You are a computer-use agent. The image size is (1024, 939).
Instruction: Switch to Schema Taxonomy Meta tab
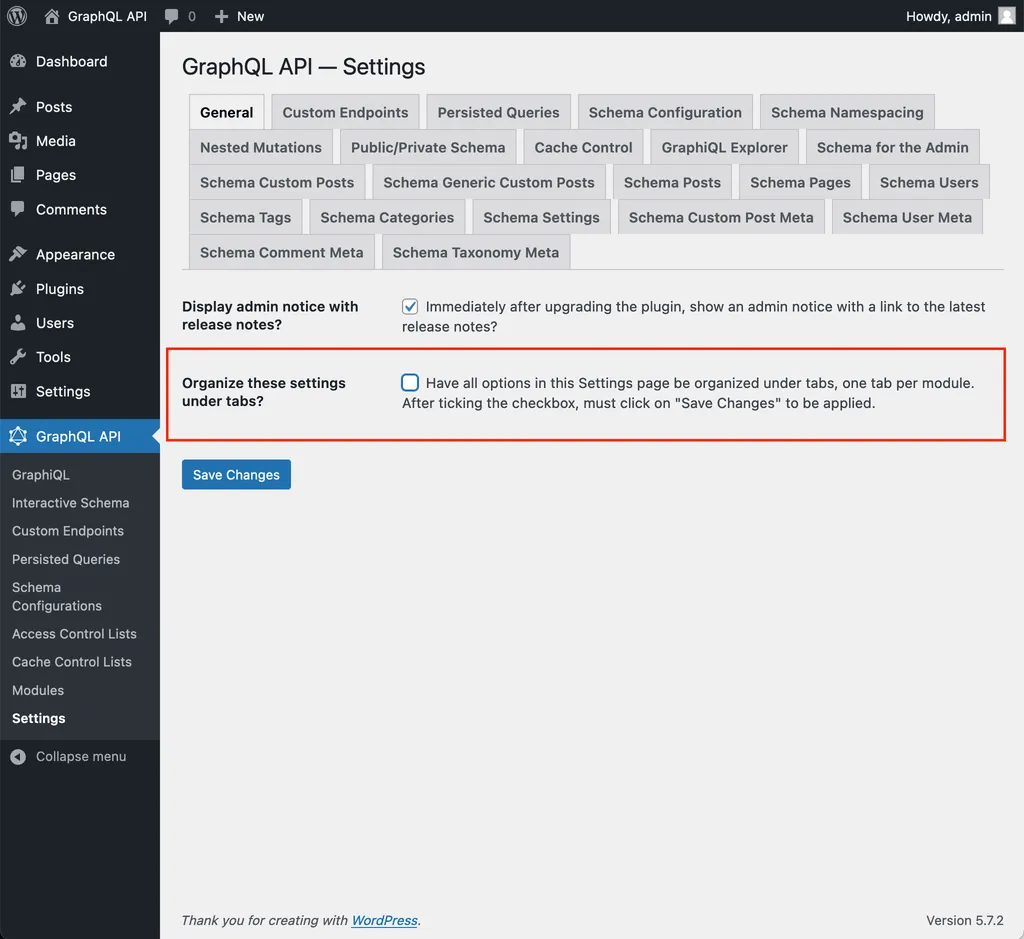pyautogui.click(x=475, y=253)
